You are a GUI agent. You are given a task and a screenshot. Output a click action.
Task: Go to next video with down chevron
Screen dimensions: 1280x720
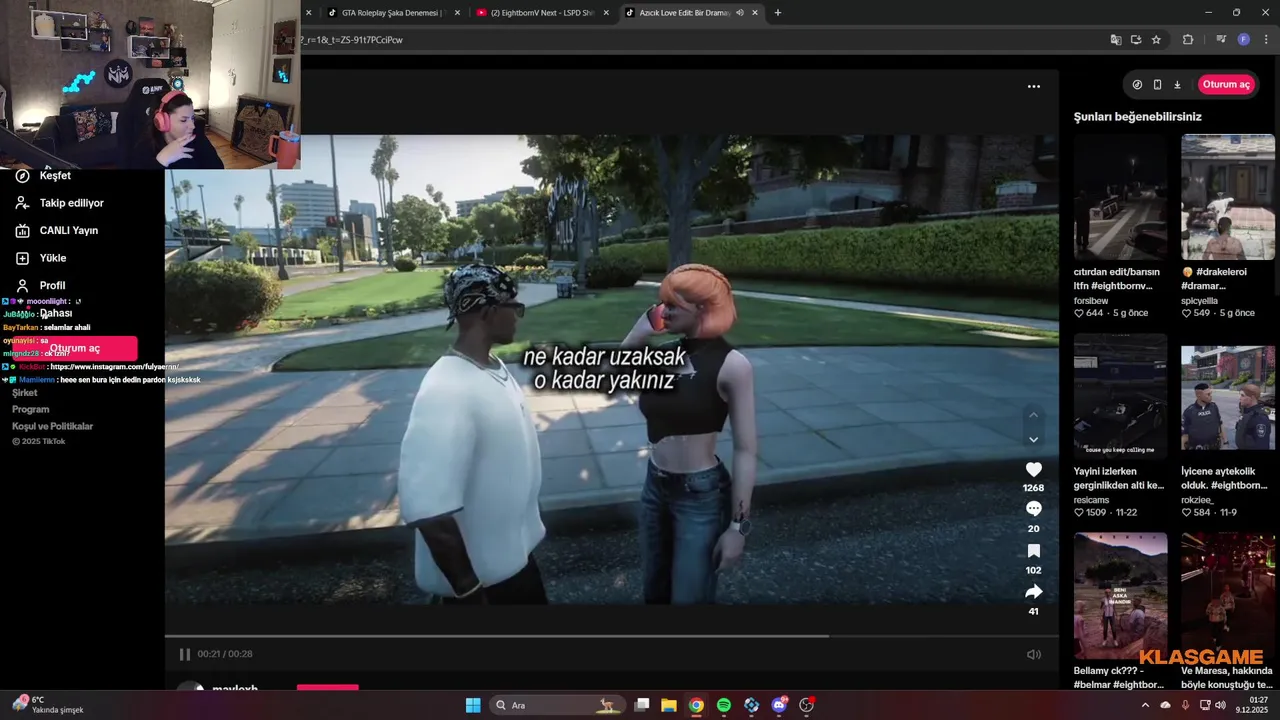pyautogui.click(x=1034, y=439)
